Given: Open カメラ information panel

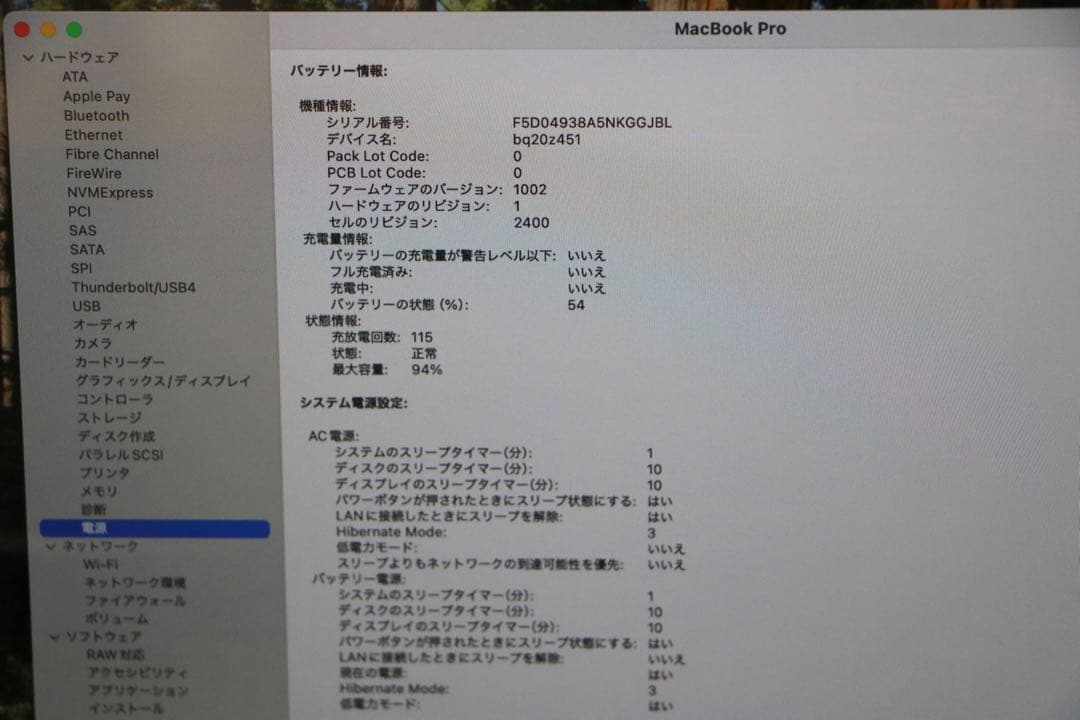Looking at the screenshot, I should (x=90, y=342).
